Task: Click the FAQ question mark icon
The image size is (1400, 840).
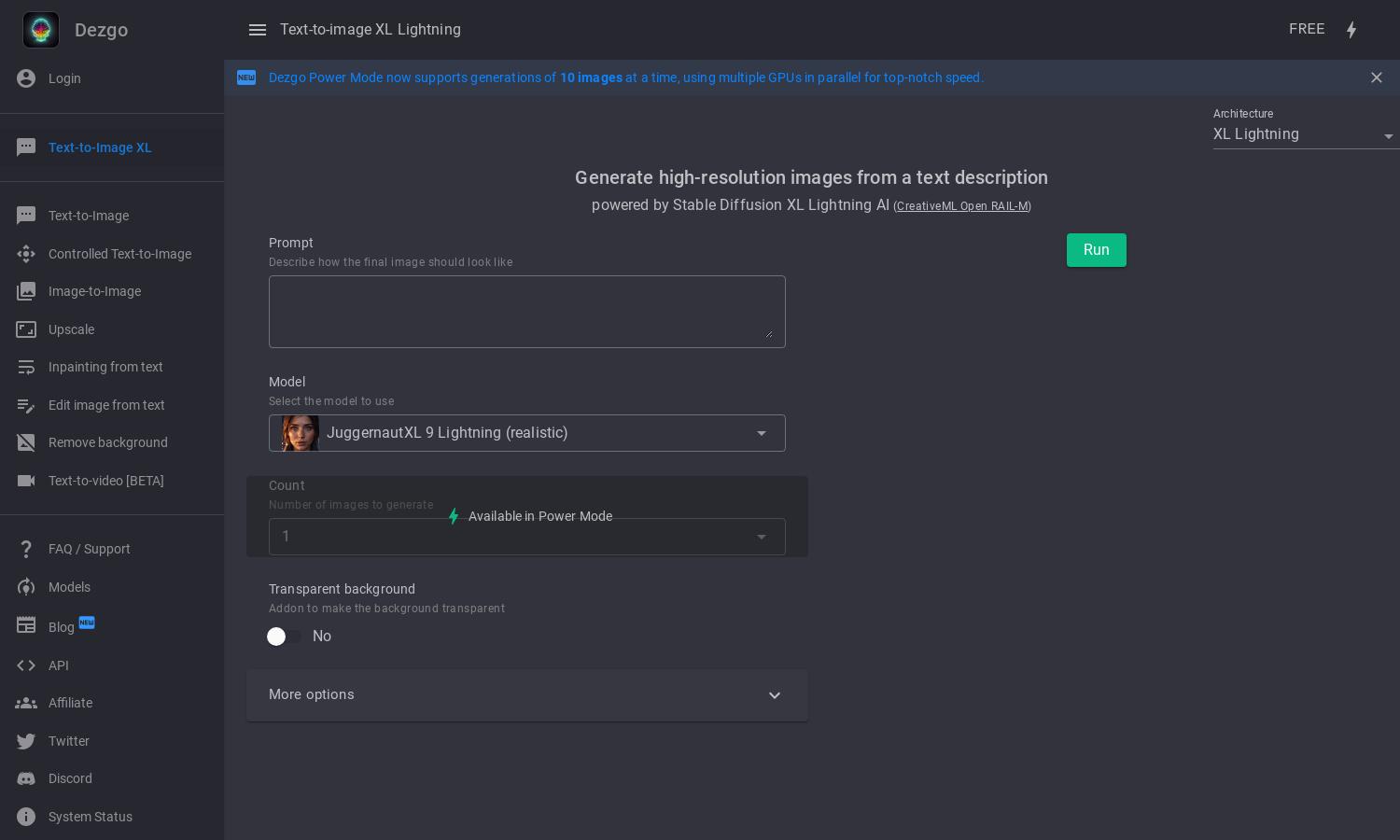Action: pos(26,549)
